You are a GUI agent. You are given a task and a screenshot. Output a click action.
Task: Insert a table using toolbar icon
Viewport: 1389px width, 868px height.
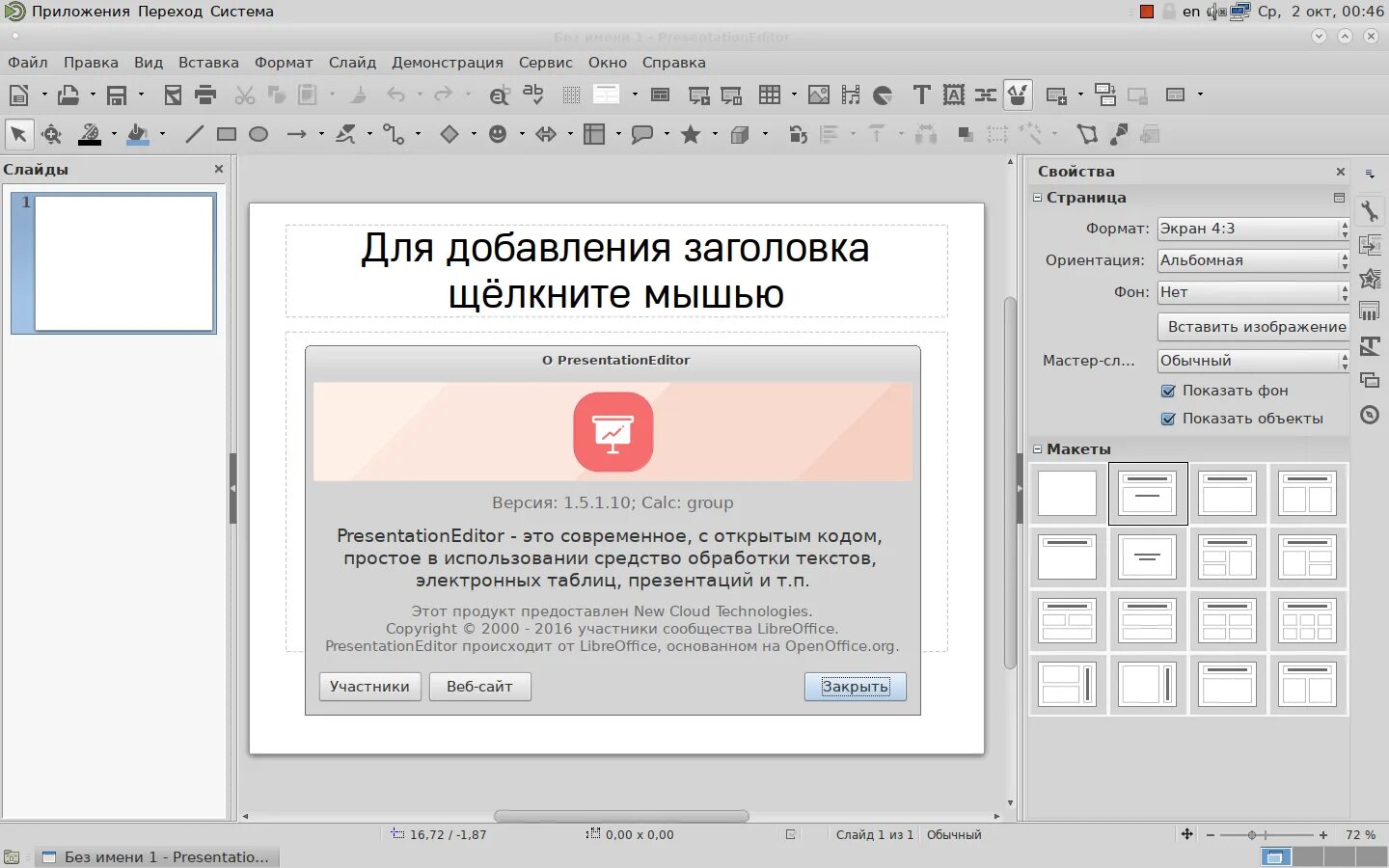(x=770, y=95)
